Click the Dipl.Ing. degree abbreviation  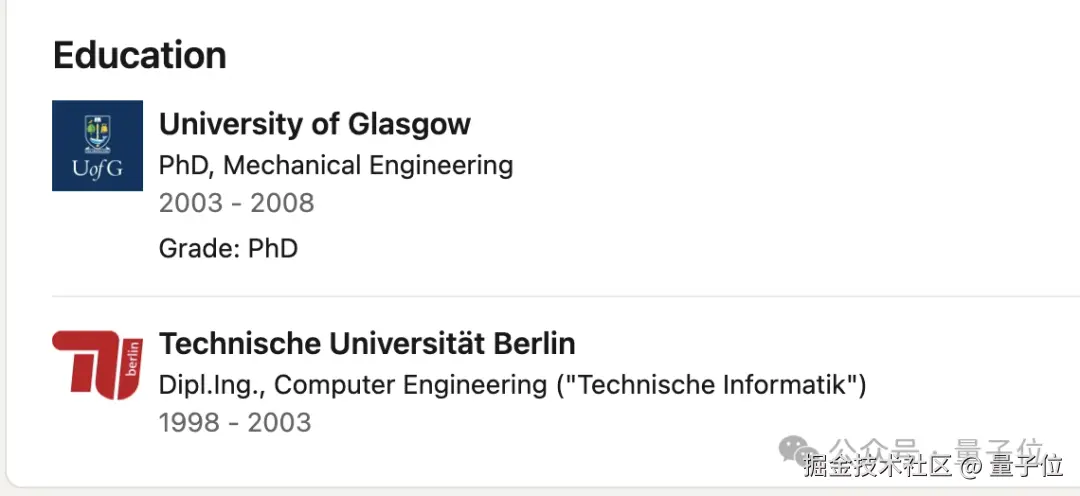(212, 385)
